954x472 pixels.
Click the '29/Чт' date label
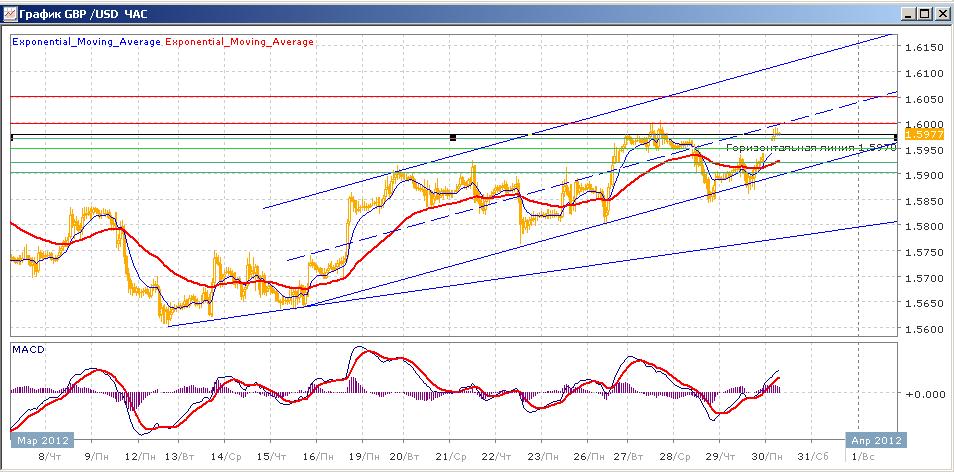tap(721, 456)
